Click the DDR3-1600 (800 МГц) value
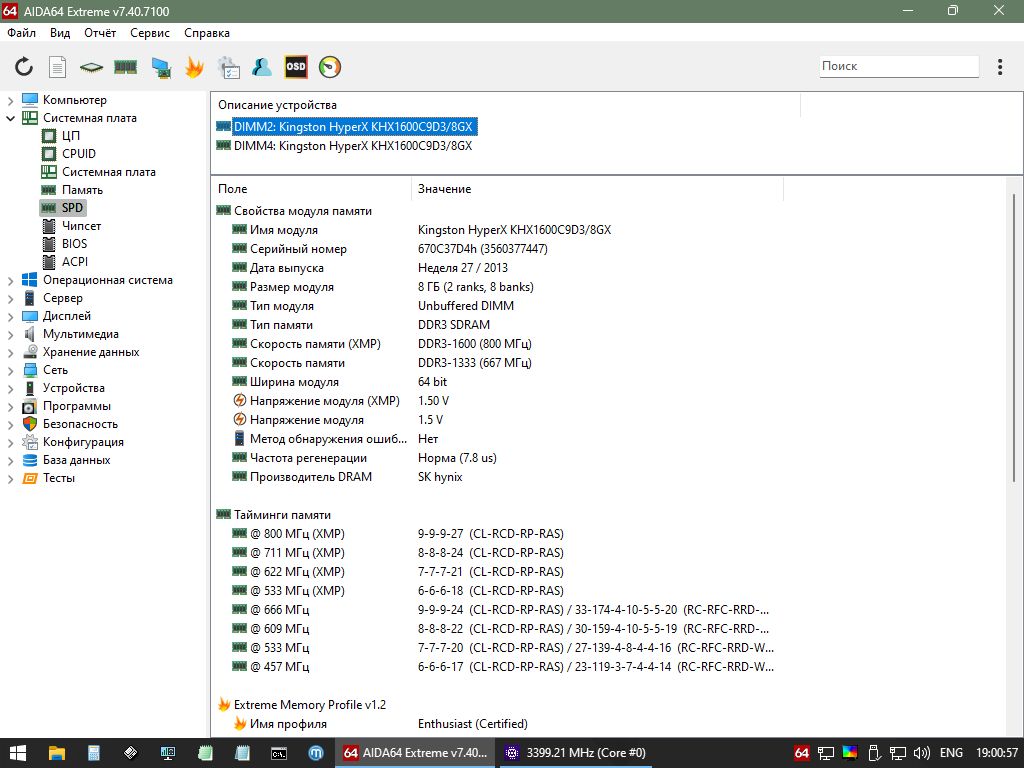1024x768 pixels. tap(475, 344)
